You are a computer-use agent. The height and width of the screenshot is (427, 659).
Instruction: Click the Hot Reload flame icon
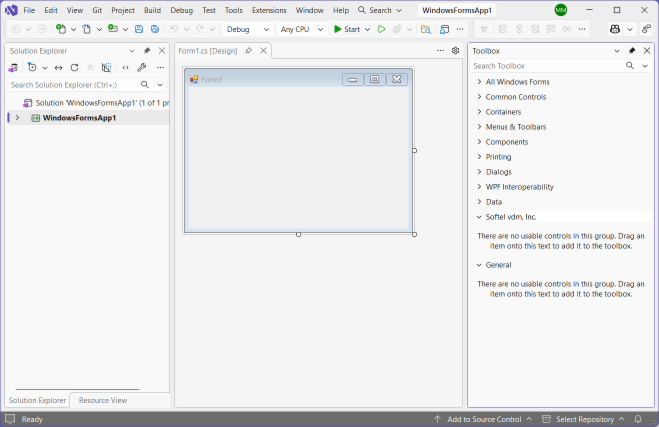pyautogui.click(x=397, y=29)
